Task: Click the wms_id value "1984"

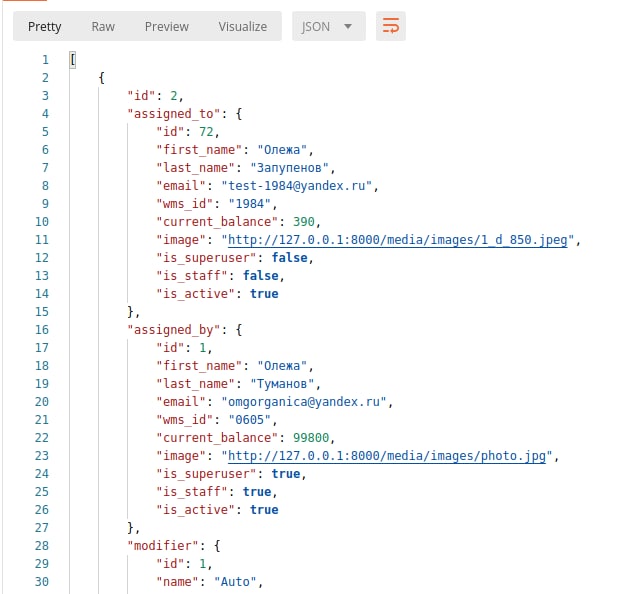Action: (249, 204)
